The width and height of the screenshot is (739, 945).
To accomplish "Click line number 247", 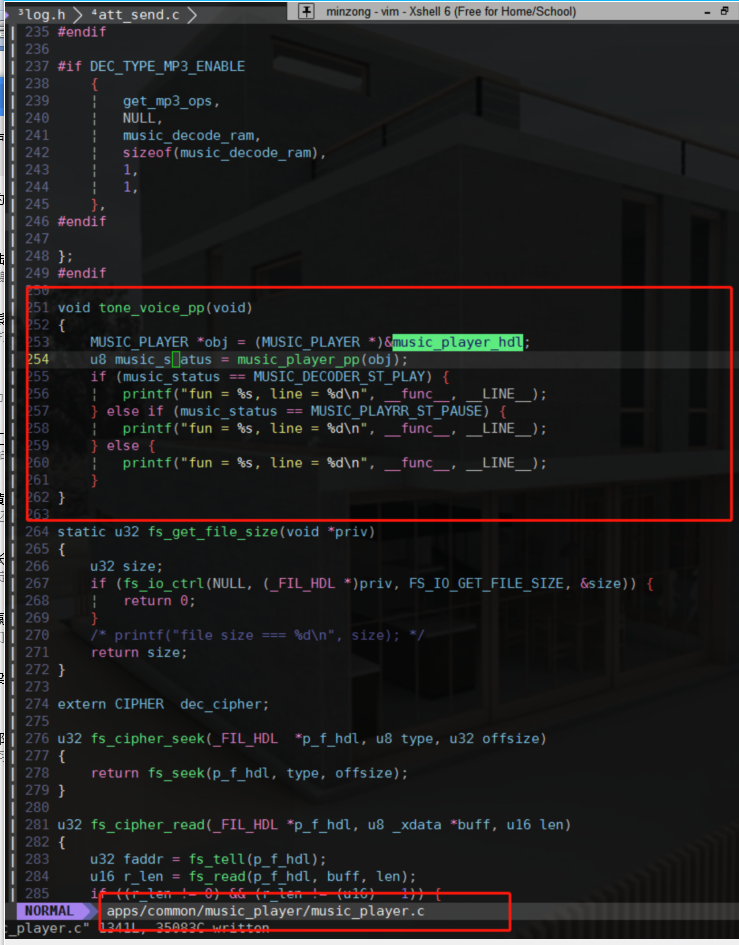I will point(37,239).
